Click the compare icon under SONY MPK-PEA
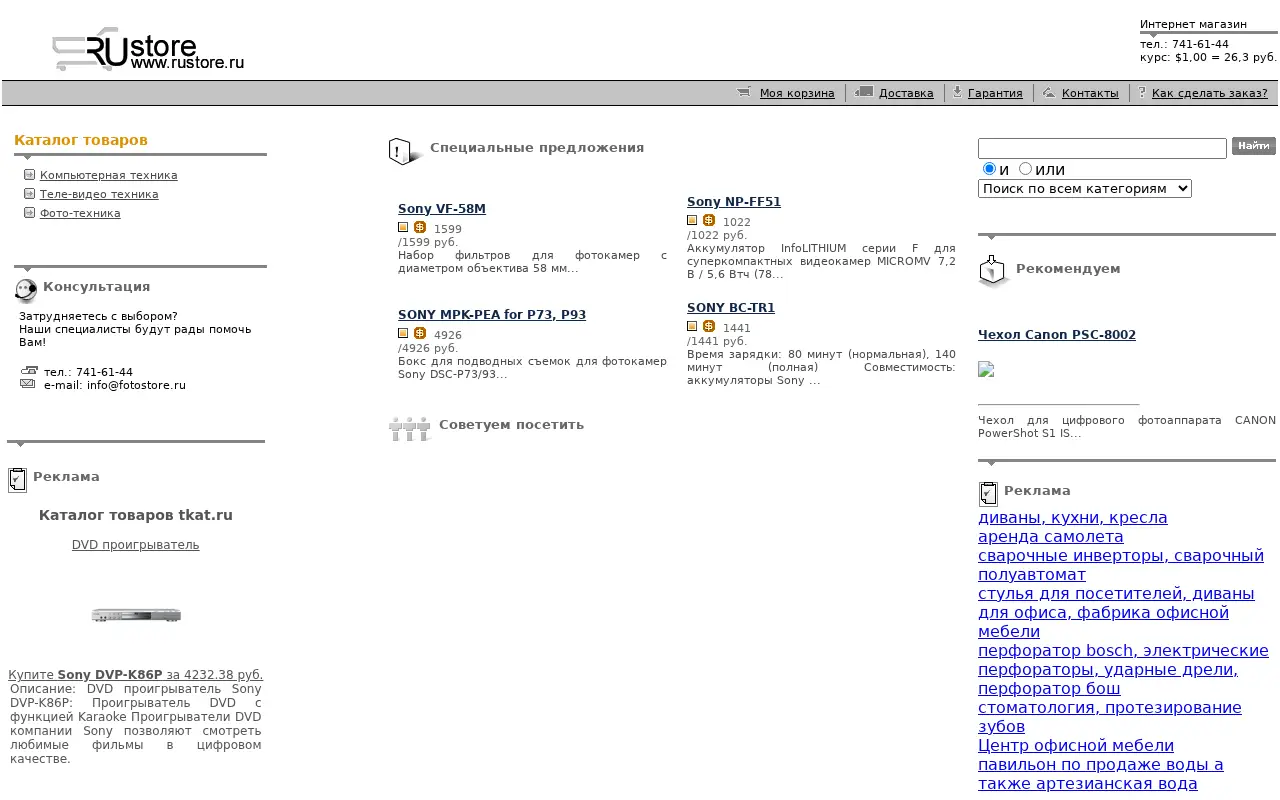This screenshot has height=800, width=1280. click(x=403, y=333)
